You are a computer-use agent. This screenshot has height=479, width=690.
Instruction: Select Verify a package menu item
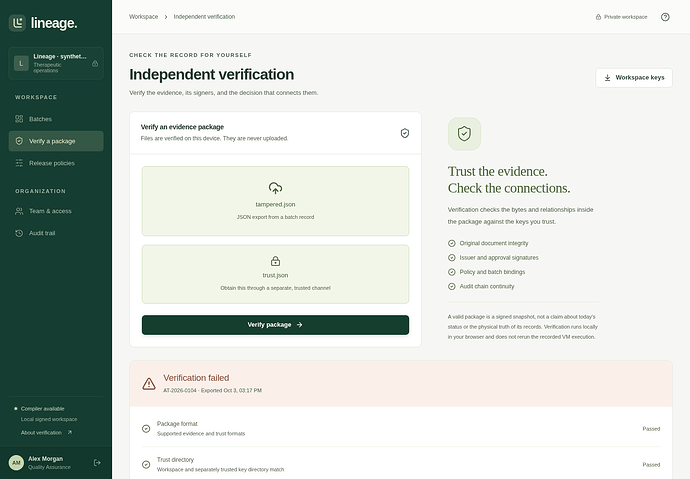pyautogui.click(x=56, y=141)
